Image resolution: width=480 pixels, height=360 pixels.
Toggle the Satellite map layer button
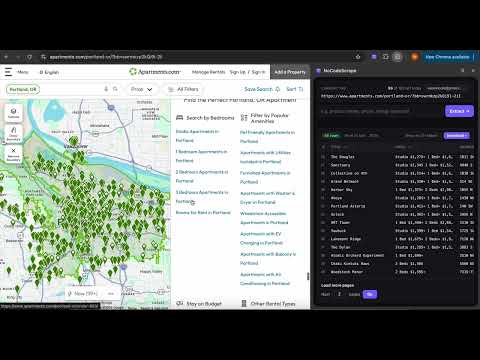13,113
